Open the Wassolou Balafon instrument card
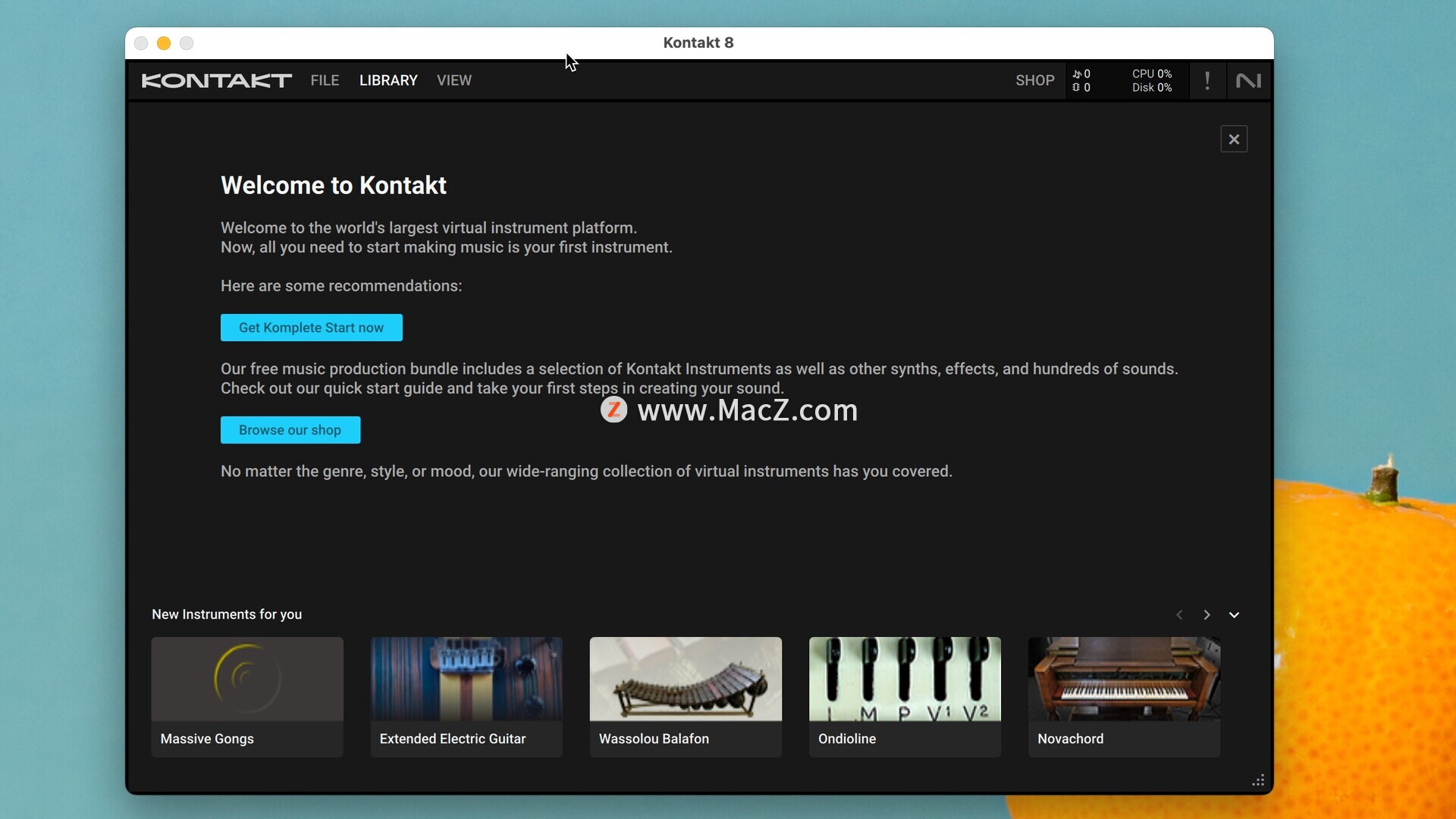This screenshot has height=819, width=1456. coord(686,697)
